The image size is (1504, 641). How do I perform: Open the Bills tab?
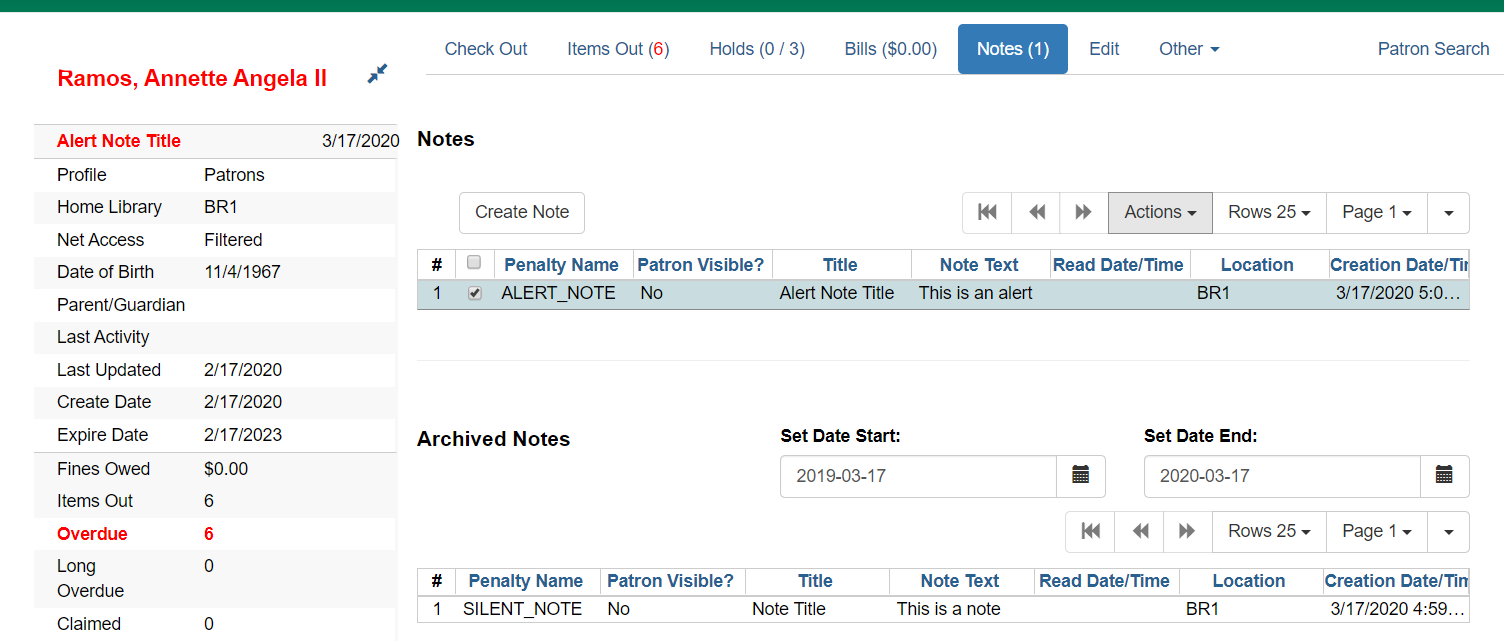[x=889, y=48]
